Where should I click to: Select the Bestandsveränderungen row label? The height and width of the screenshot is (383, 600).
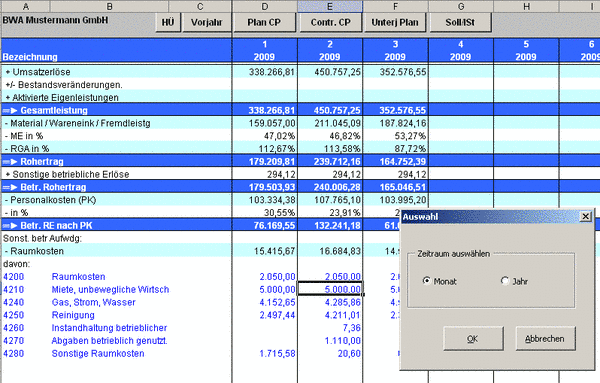64,85
